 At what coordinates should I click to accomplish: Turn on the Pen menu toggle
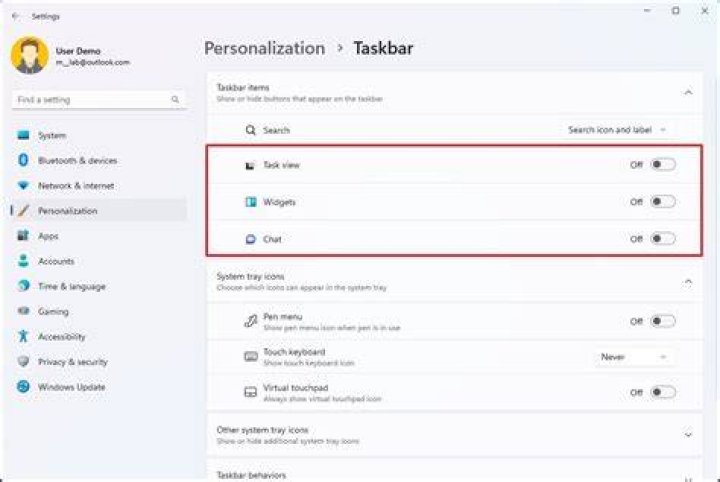tap(663, 321)
